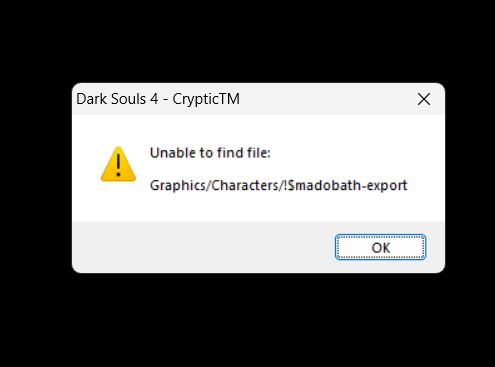Click the 'Characters' segment of the path
This screenshot has height=367, width=495.
245,185
